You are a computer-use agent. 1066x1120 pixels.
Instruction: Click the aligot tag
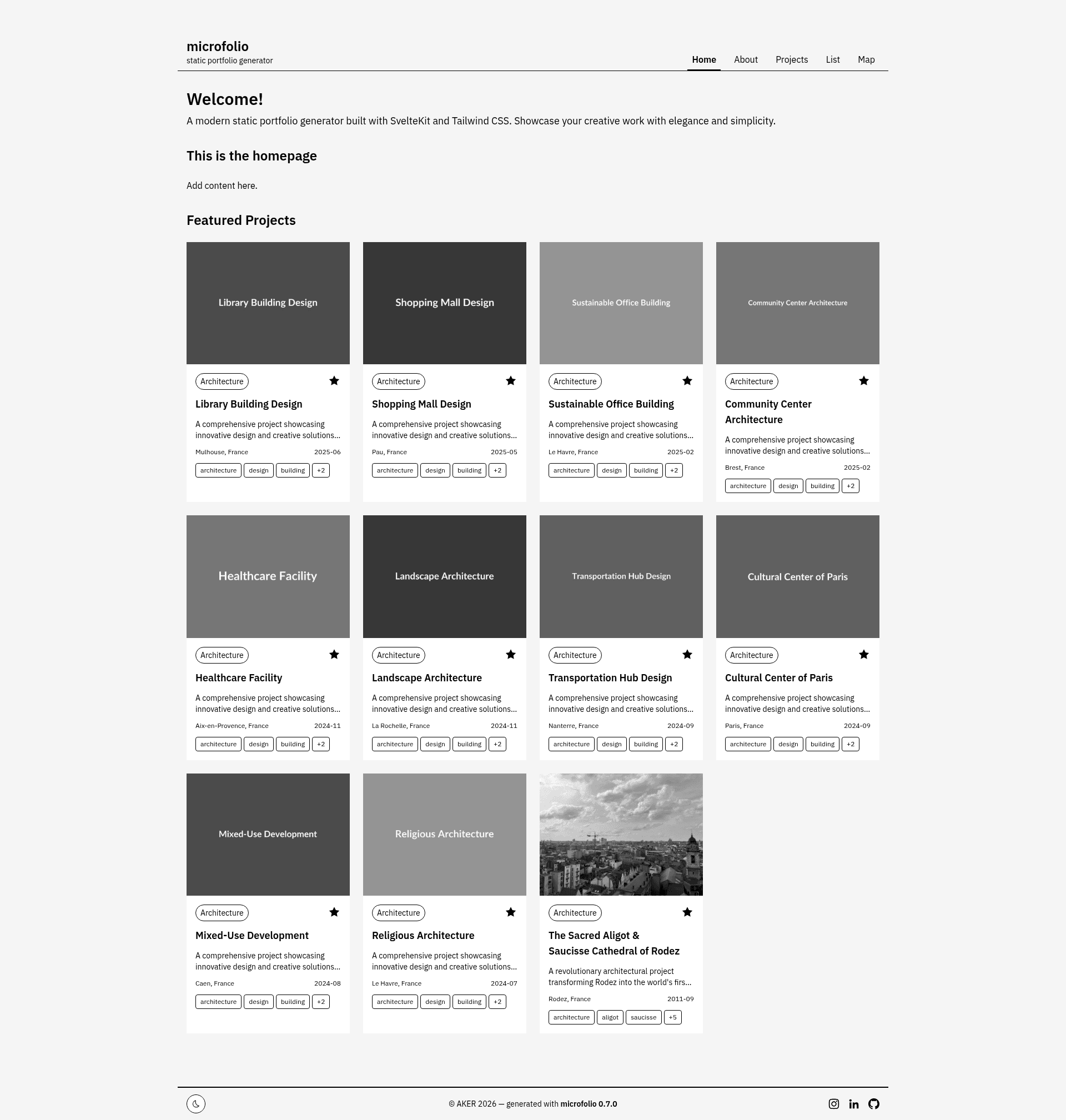click(x=610, y=1017)
